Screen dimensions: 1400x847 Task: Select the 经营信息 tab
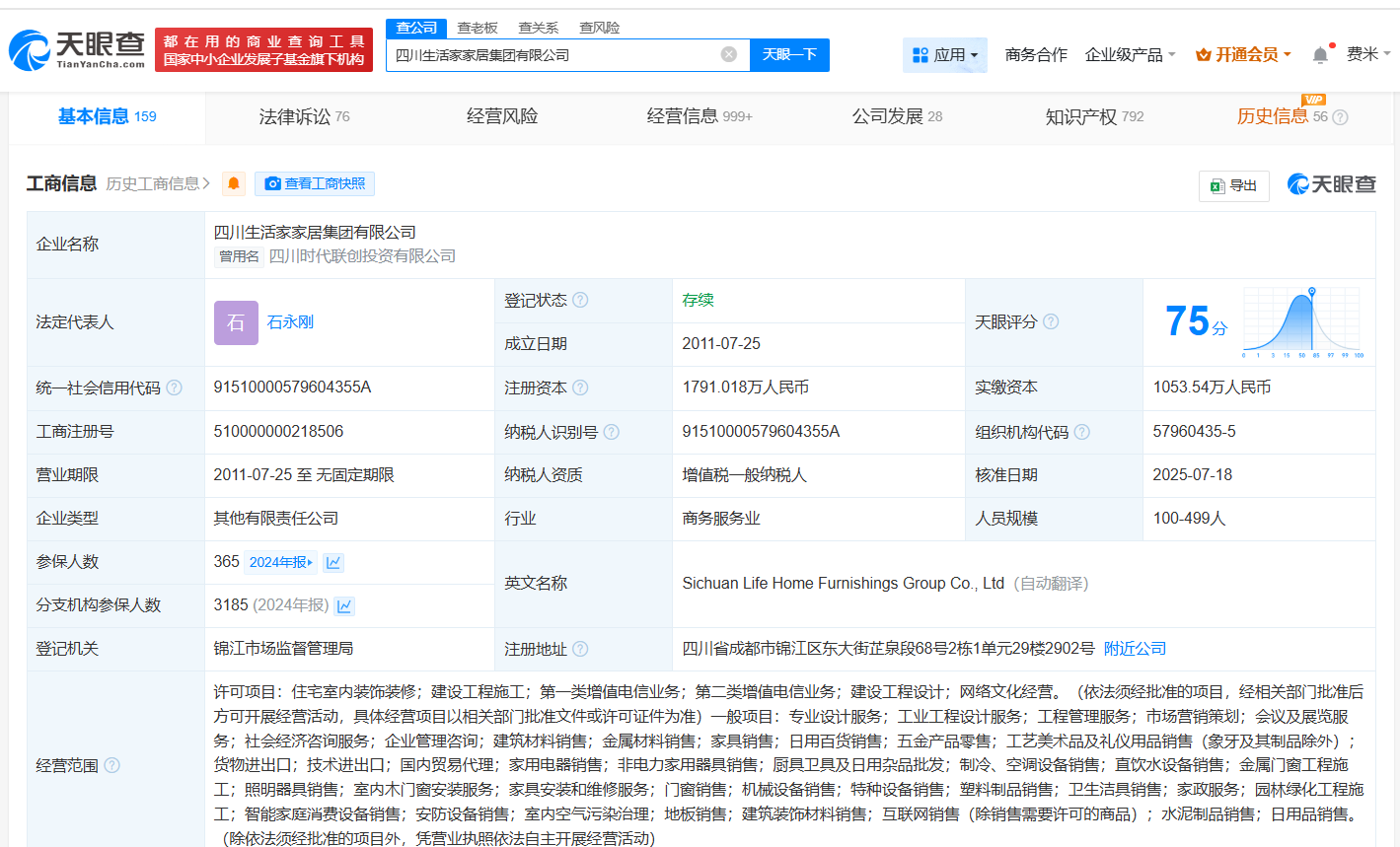700,116
